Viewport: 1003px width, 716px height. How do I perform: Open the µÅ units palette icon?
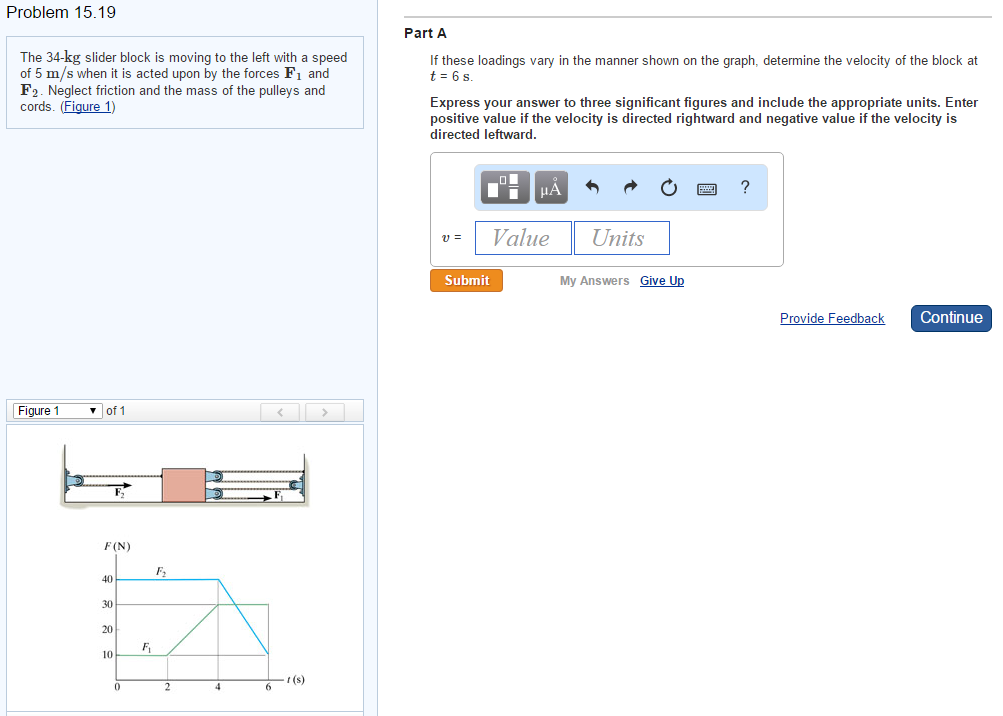550,187
